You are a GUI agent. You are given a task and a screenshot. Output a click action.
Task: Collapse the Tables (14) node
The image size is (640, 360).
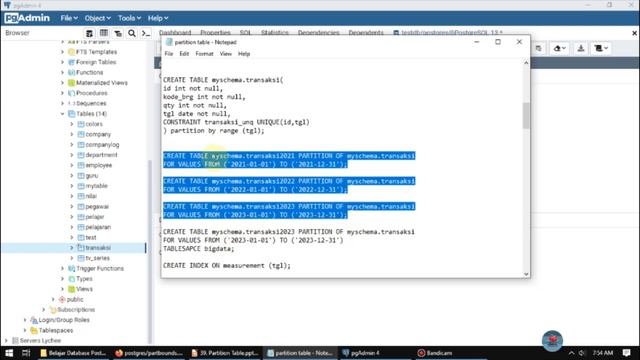pos(62,114)
